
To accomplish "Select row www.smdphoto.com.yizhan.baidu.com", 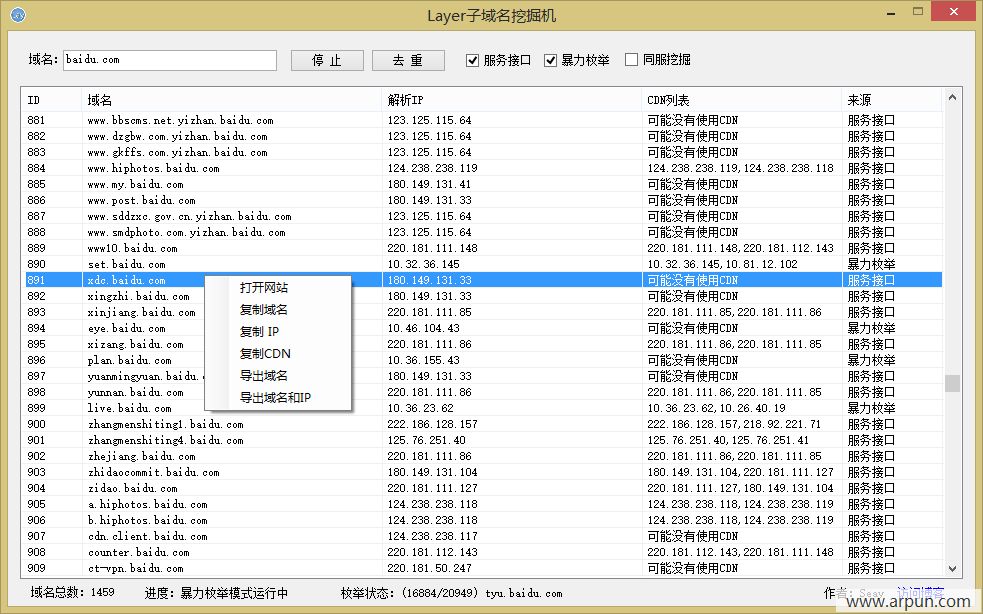I will 483,232.
